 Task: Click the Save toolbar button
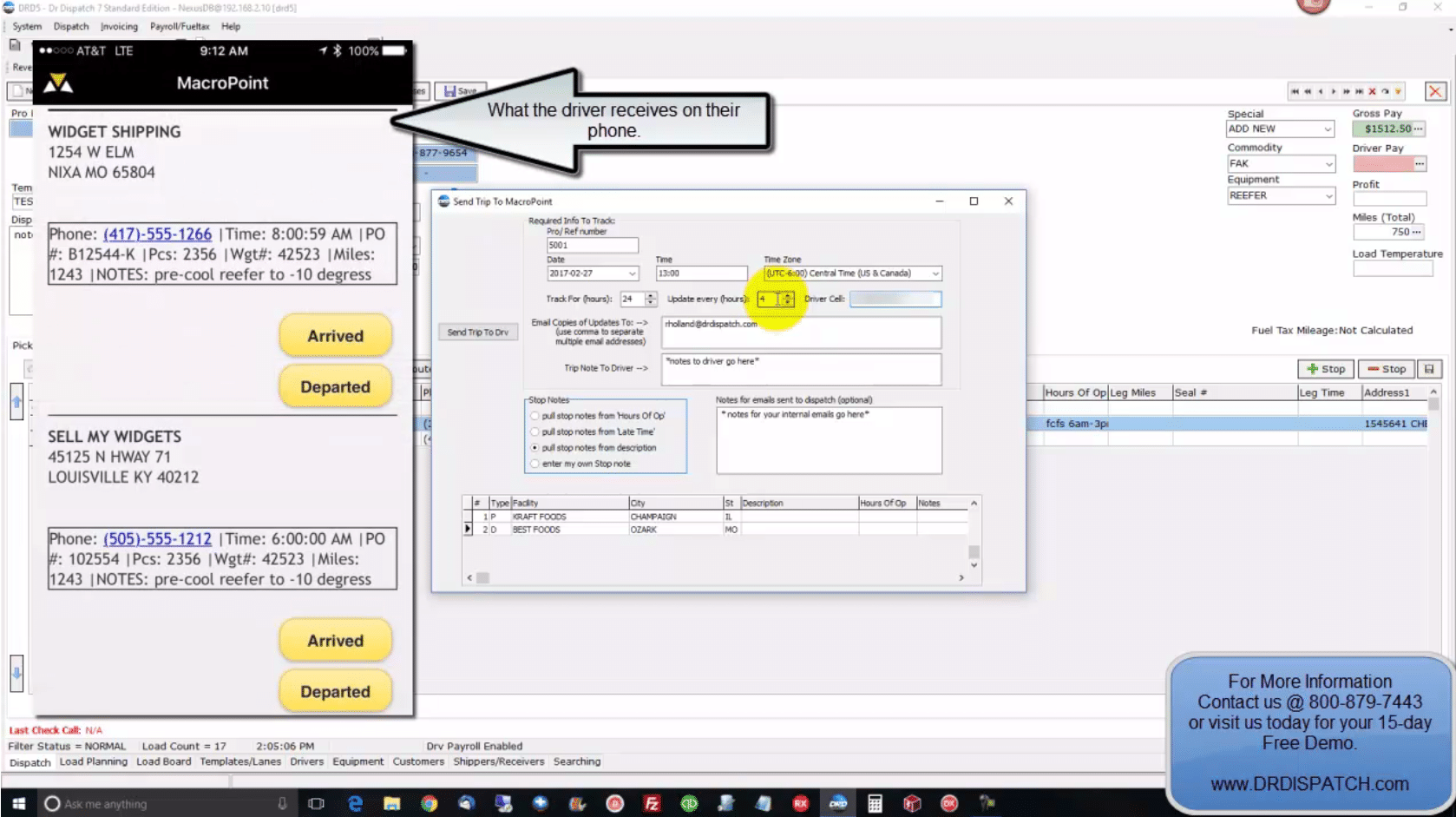click(461, 91)
